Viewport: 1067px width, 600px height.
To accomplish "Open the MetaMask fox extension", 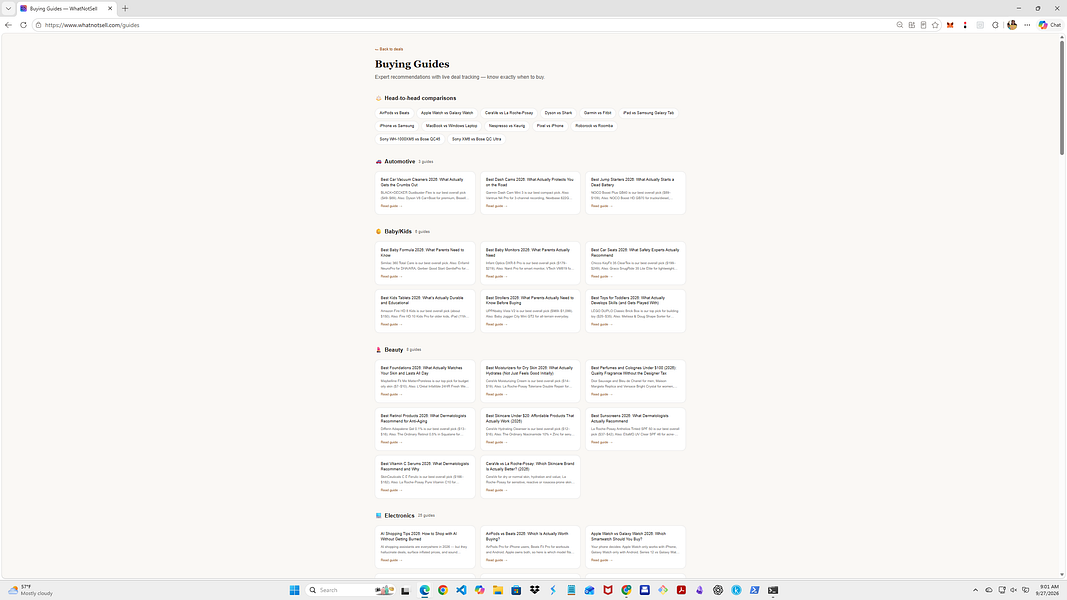I will coord(950,25).
